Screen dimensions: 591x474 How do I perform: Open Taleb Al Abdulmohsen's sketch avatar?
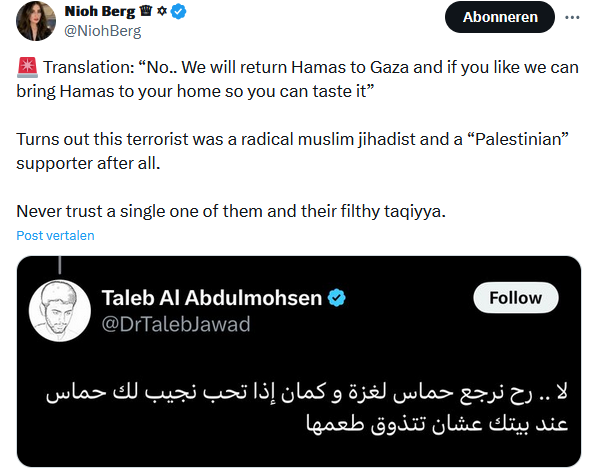(x=60, y=311)
